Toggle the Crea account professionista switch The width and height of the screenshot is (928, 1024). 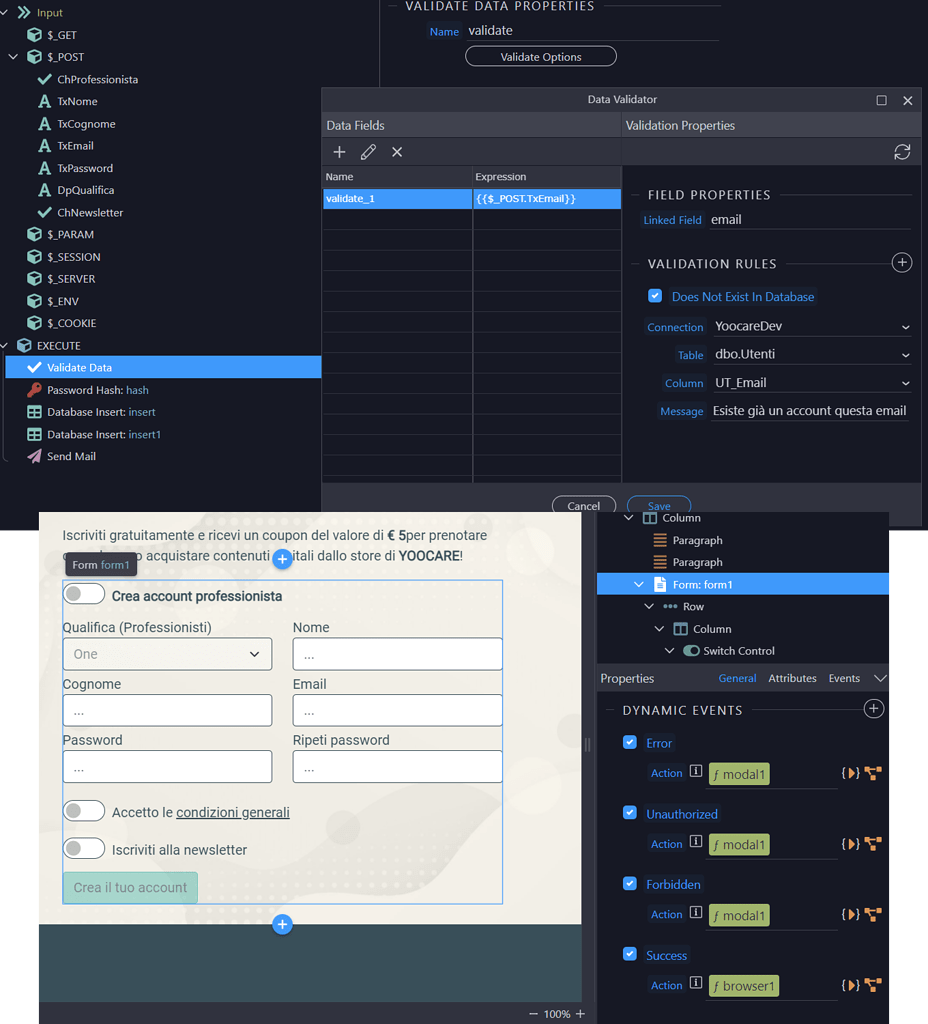click(x=84, y=595)
